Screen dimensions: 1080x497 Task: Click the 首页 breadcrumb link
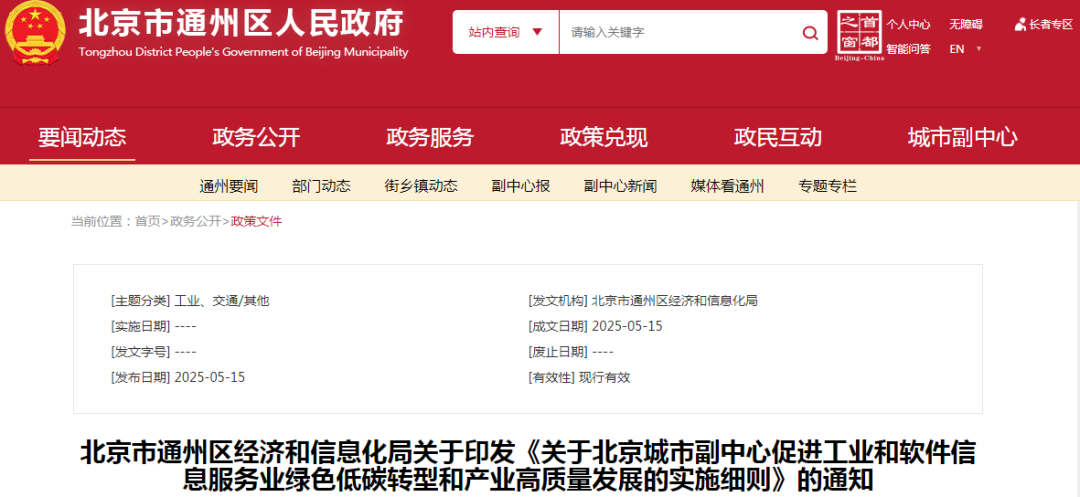pyautogui.click(x=147, y=221)
